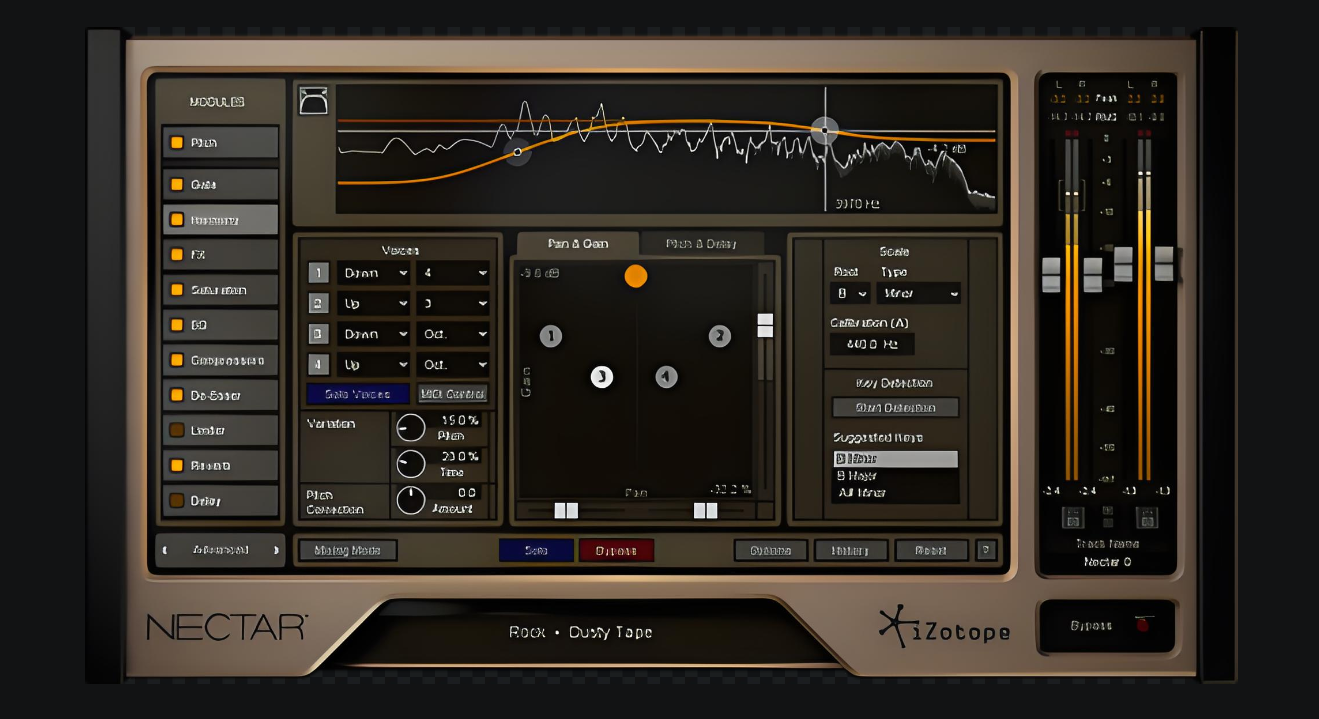Open voice 3 interval dropdown showing Oct.
The height and width of the screenshot is (719, 1319).
click(453, 334)
